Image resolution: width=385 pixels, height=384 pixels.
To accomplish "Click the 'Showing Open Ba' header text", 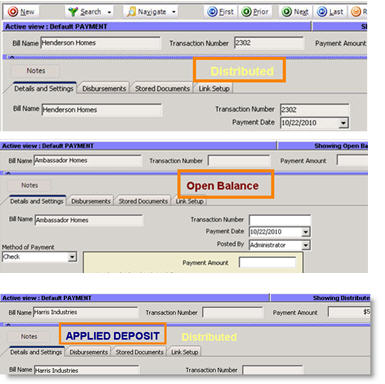I will pyautogui.click(x=340, y=146).
